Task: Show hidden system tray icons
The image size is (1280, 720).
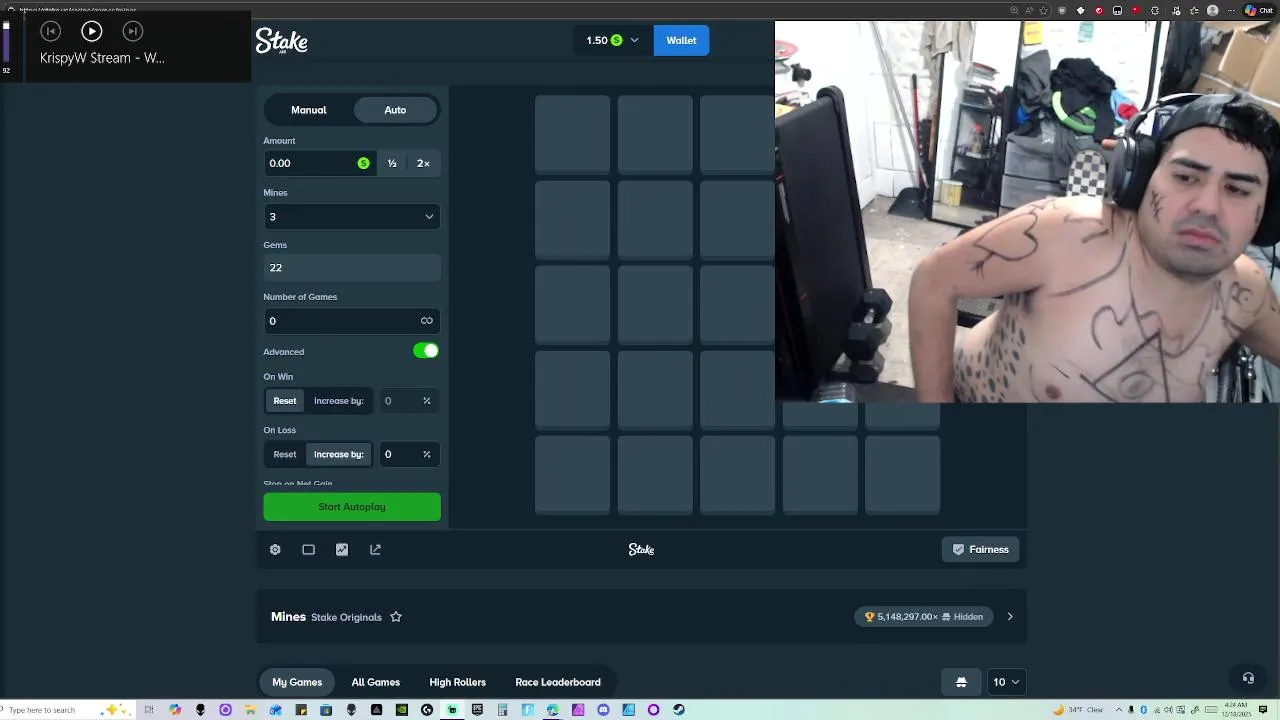Action: pyautogui.click(x=1119, y=709)
